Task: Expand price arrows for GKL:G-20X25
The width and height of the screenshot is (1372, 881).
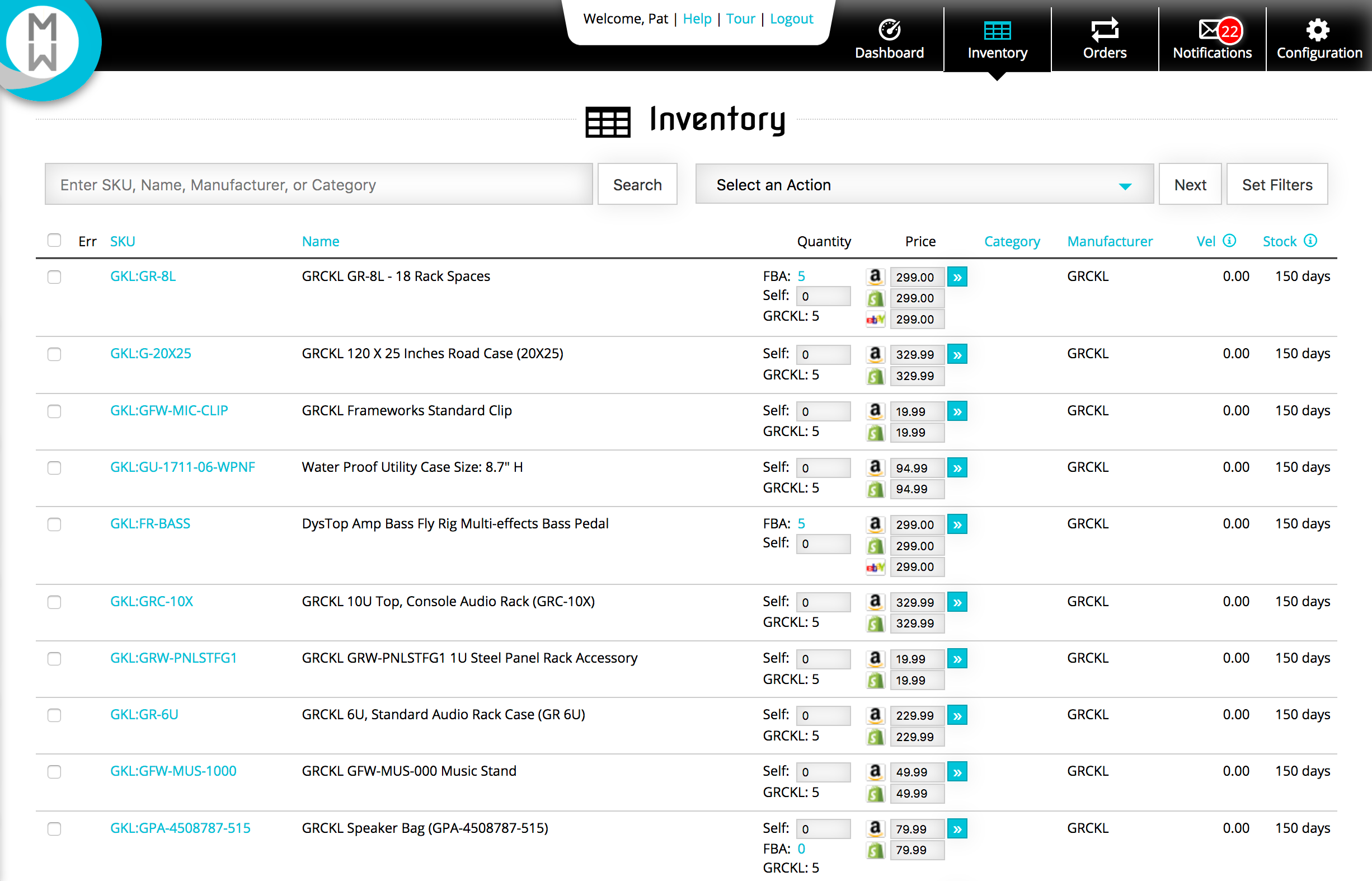Action: pyautogui.click(x=957, y=355)
